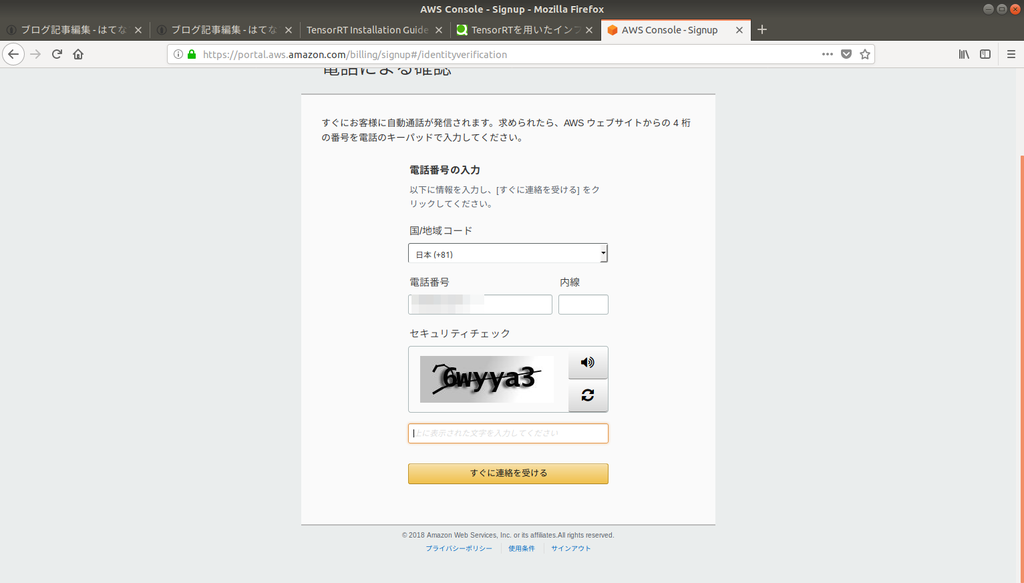Close the Firefox window
This screenshot has width=1024, height=583.
1015,9
